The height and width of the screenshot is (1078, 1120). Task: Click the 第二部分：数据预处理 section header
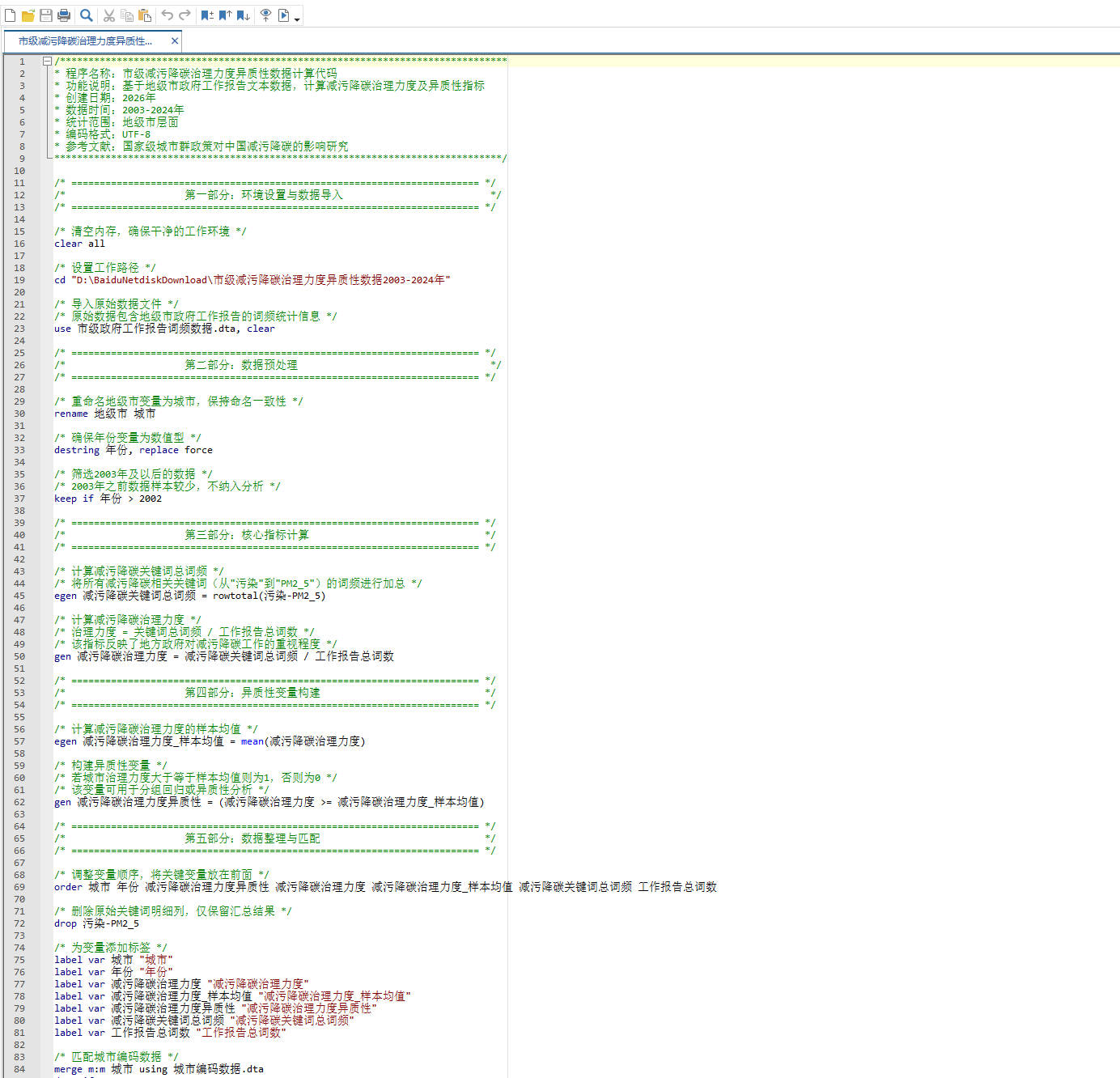pyautogui.click(x=241, y=365)
